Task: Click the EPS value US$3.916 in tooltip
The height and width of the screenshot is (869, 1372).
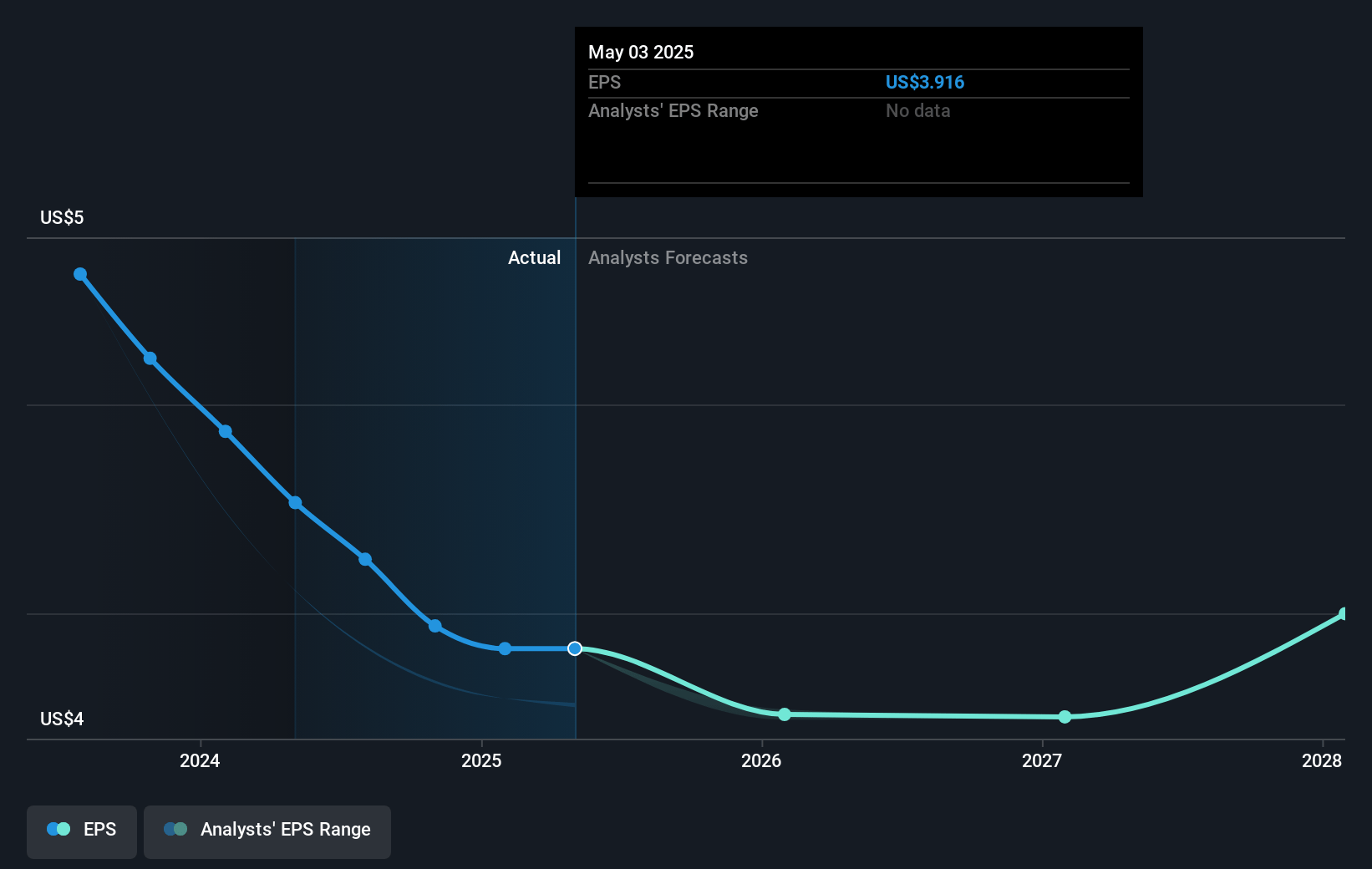Action: [x=924, y=82]
